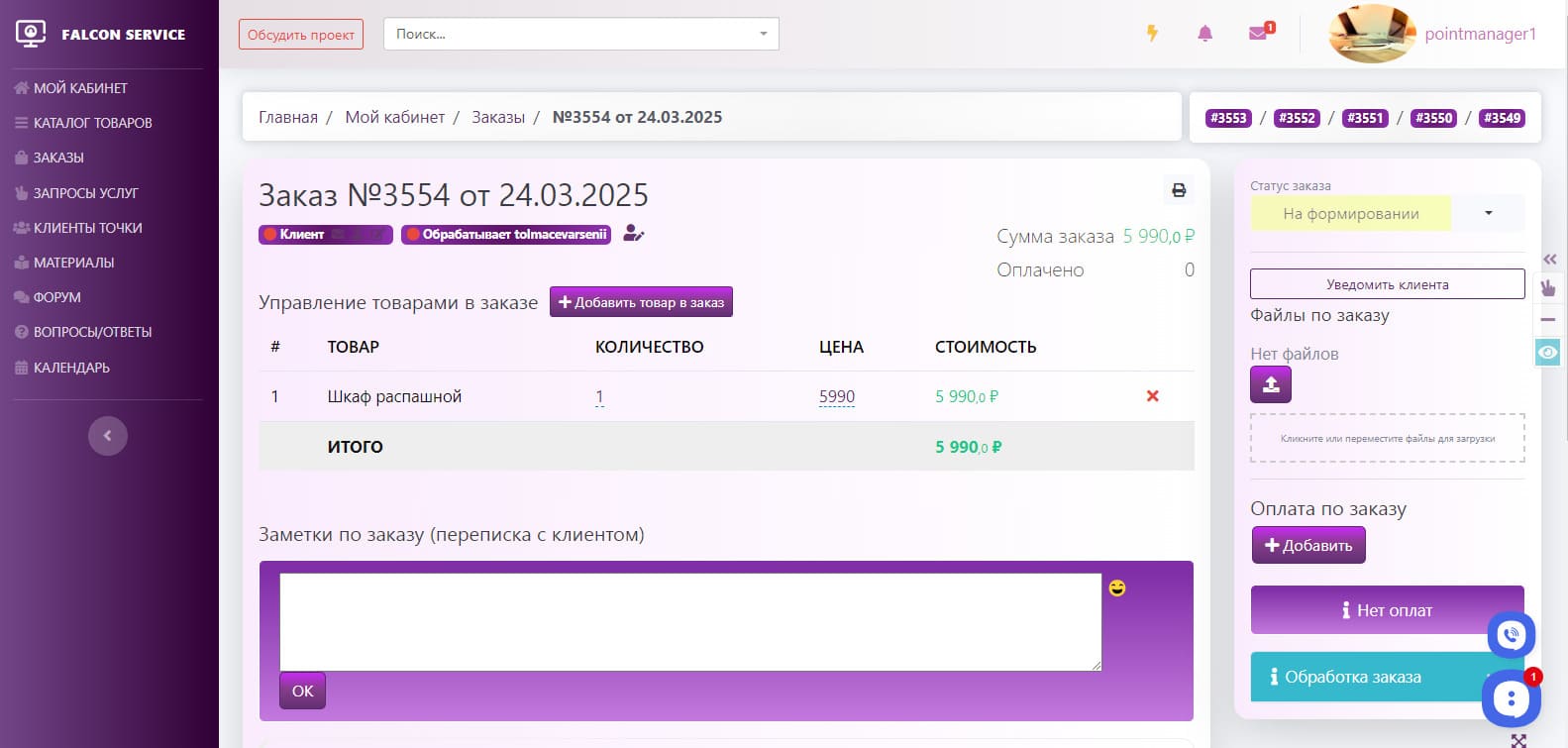This screenshot has width=1568, height=748.
Task: Click Добавить товар в заказ button
Action: [x=641, y=302]
